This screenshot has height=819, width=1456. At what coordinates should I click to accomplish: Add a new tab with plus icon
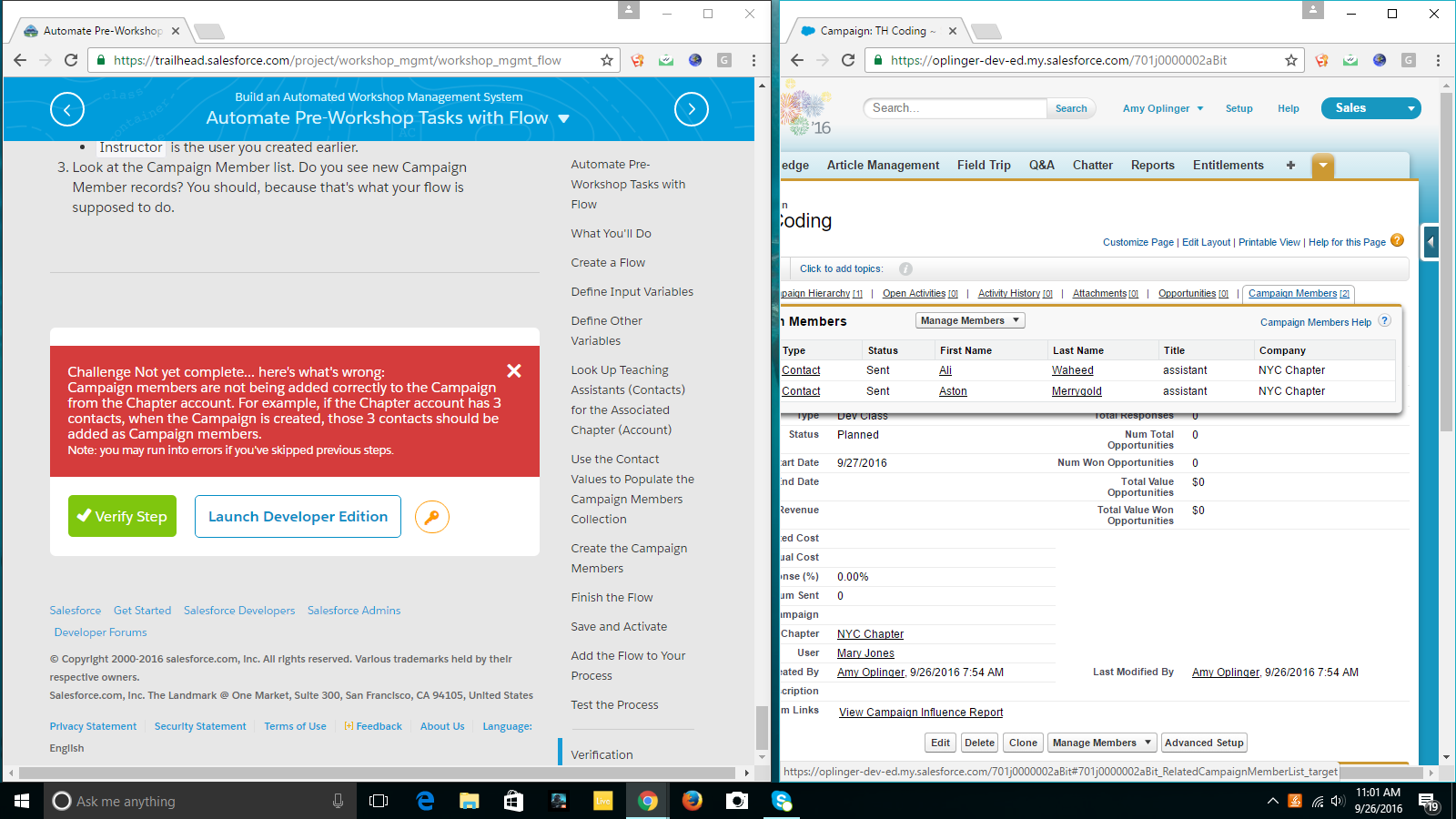[x=1290, y=165]
